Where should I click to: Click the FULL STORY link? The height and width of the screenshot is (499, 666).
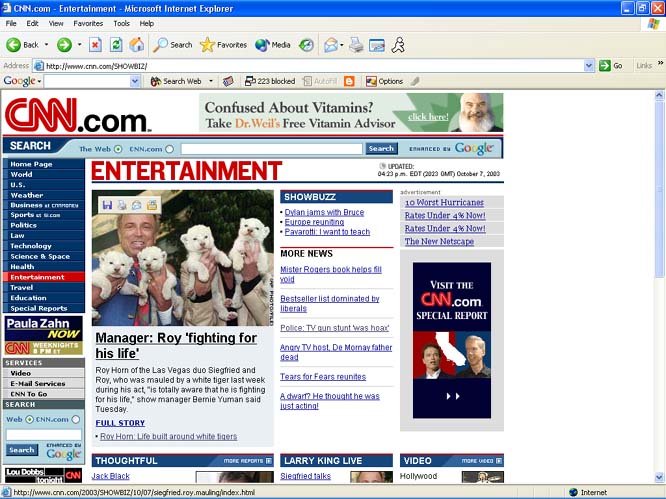click(120, 422)
